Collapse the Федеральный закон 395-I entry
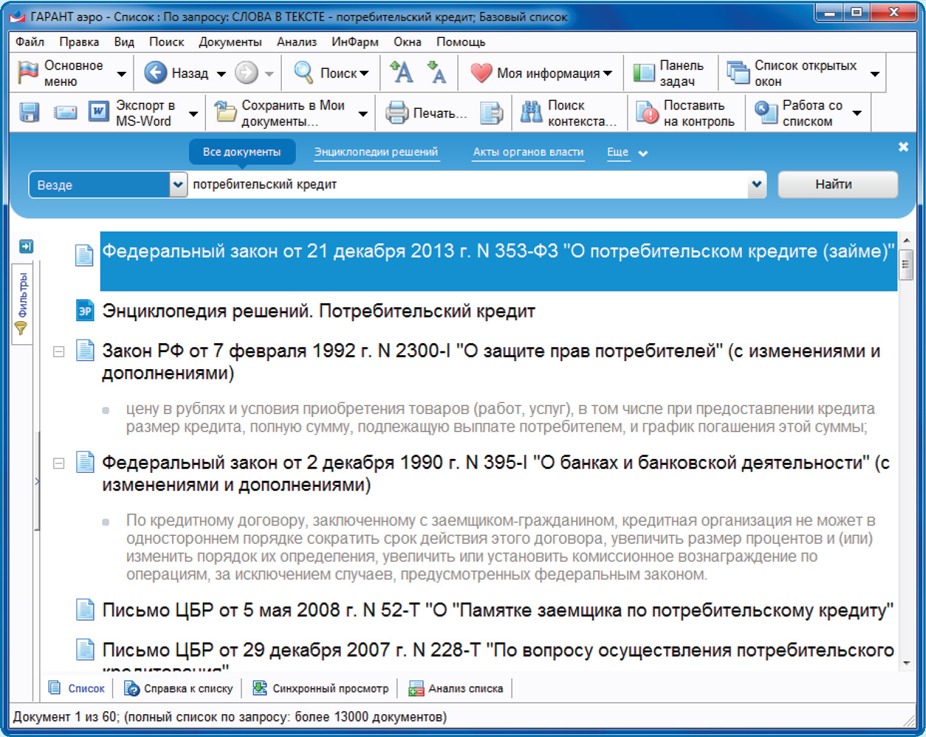 pos(58,464)
